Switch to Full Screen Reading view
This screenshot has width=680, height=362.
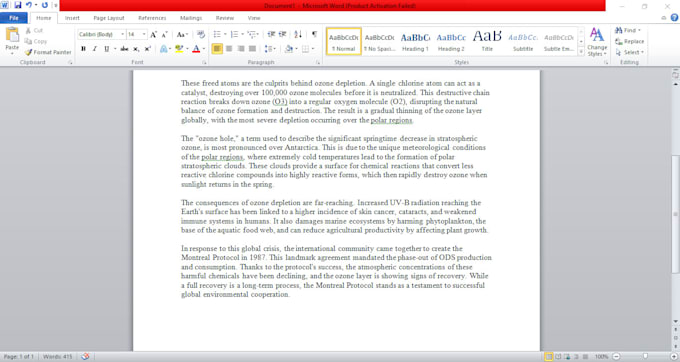(558, 356)
